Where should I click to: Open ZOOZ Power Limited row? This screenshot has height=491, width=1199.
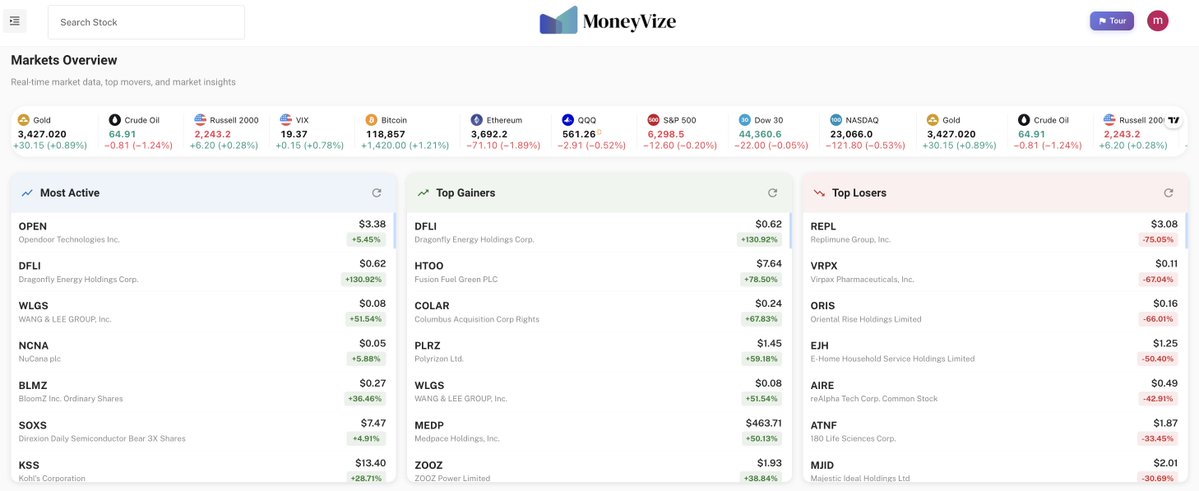[x=598, y=468]
